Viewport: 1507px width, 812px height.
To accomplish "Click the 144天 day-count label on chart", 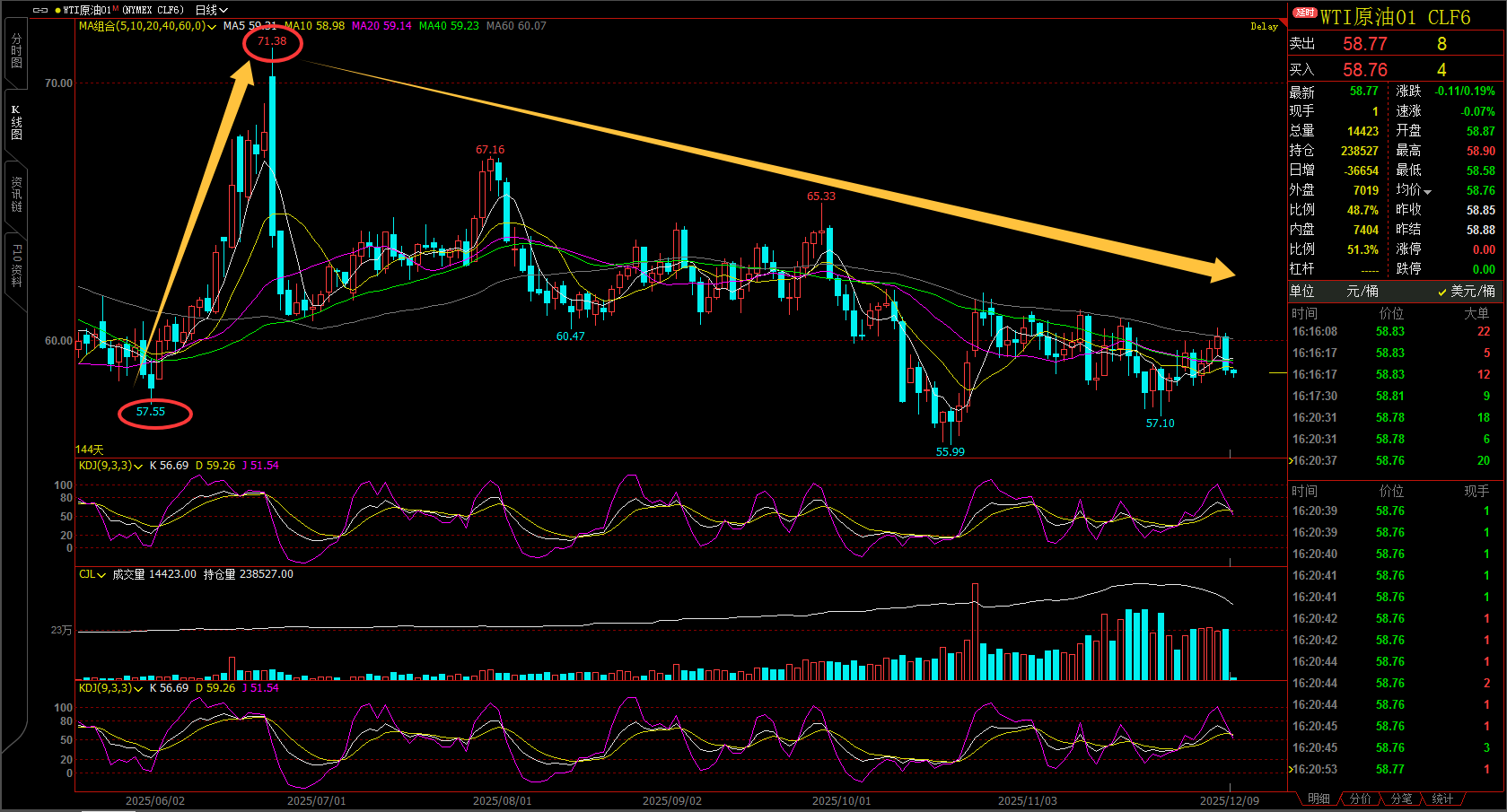I will click(x=90, y=450).
